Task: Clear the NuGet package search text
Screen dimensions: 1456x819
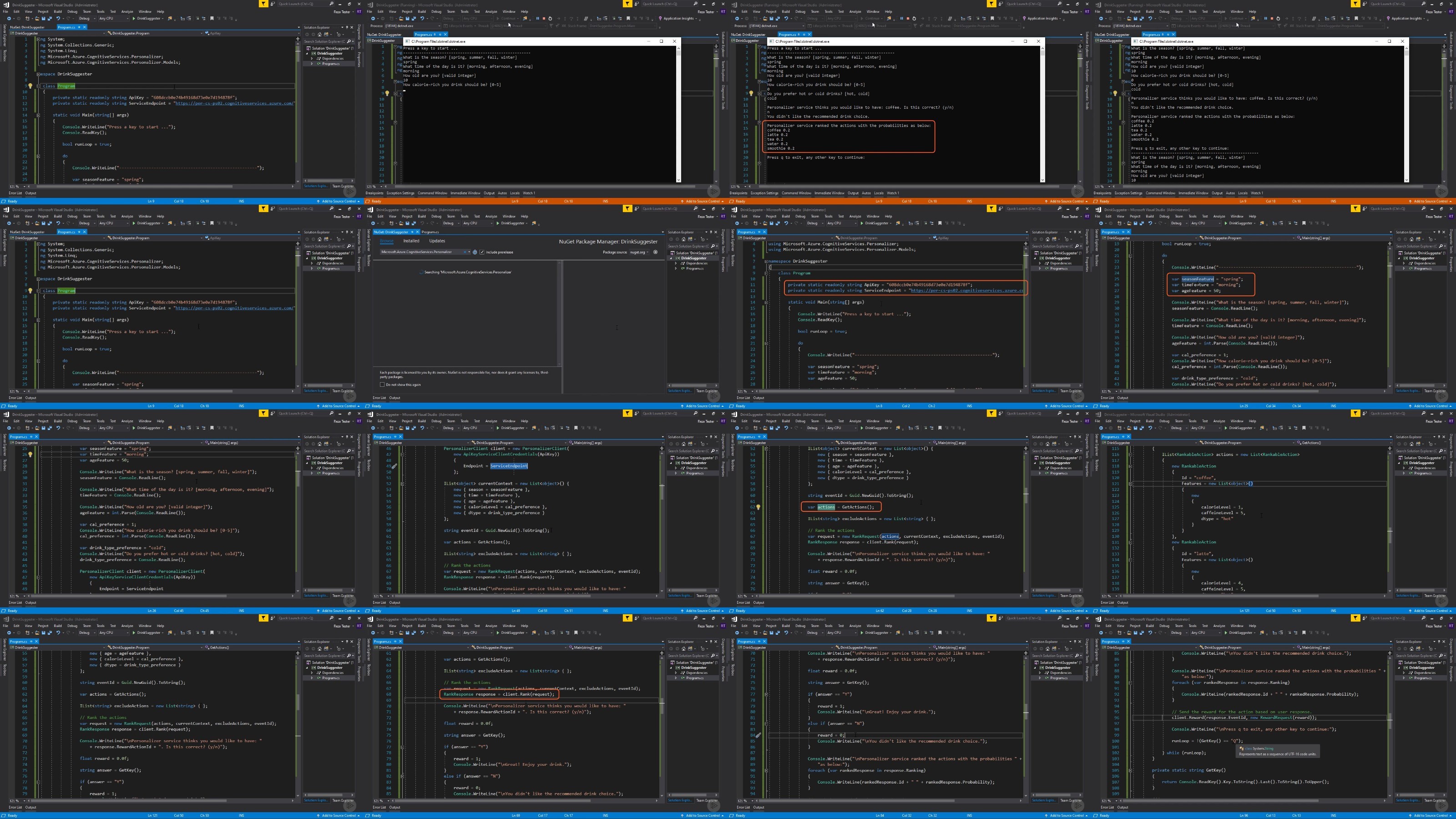Action: pos(465,252)
